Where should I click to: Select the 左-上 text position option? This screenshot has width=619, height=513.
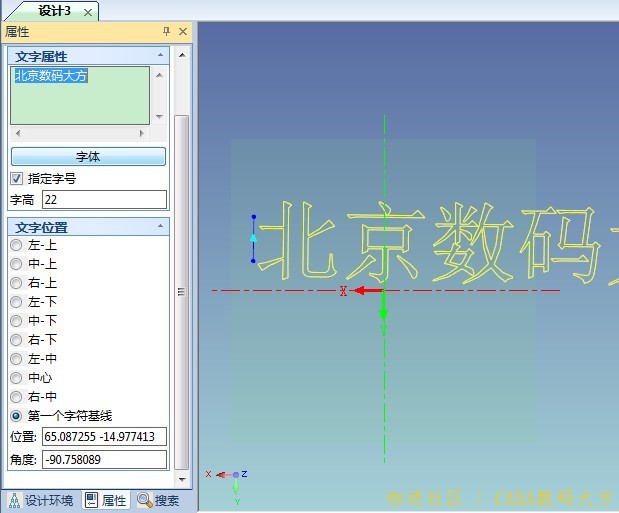pyautogui.click(x=16, y=245)
